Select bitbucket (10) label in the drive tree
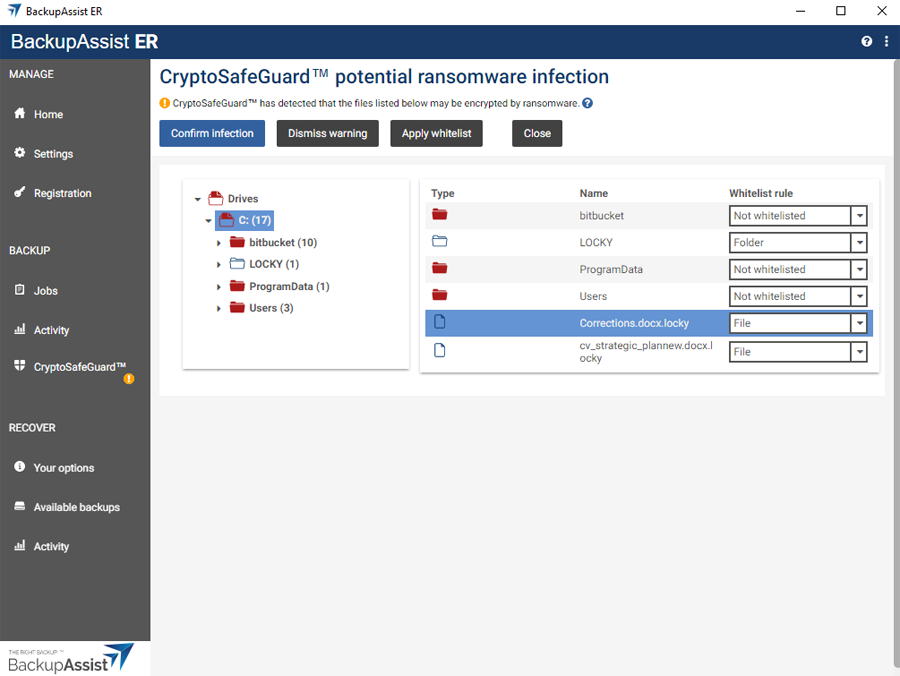900x676 pixels. pos(283,243)
